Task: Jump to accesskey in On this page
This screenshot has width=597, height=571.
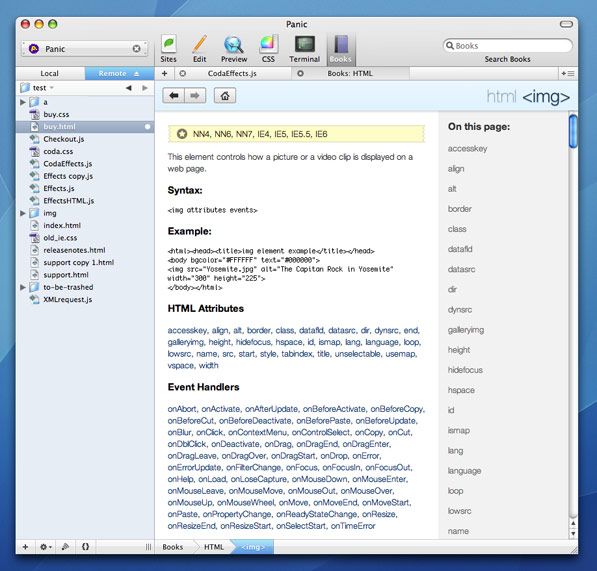Action: pos(467,148)
